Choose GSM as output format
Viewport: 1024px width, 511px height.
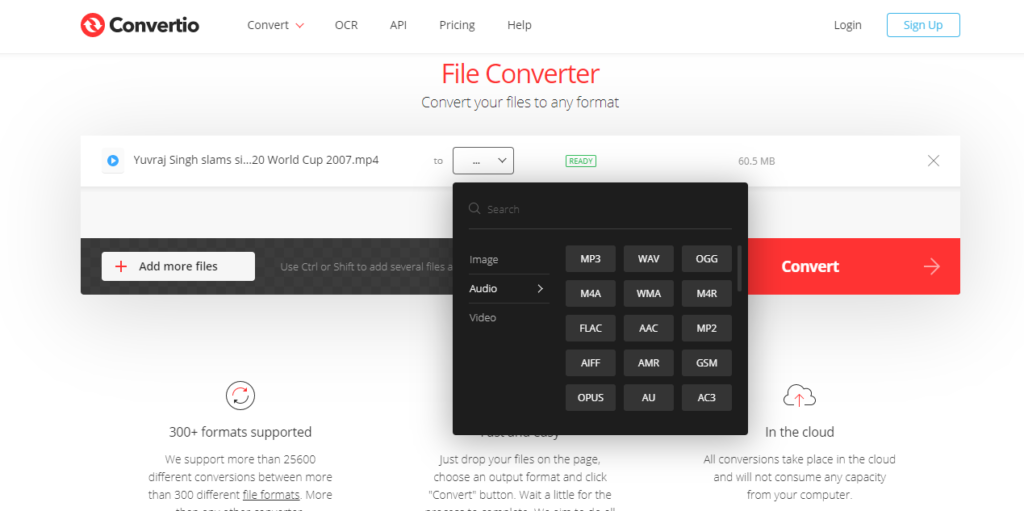tap(707, 363)
